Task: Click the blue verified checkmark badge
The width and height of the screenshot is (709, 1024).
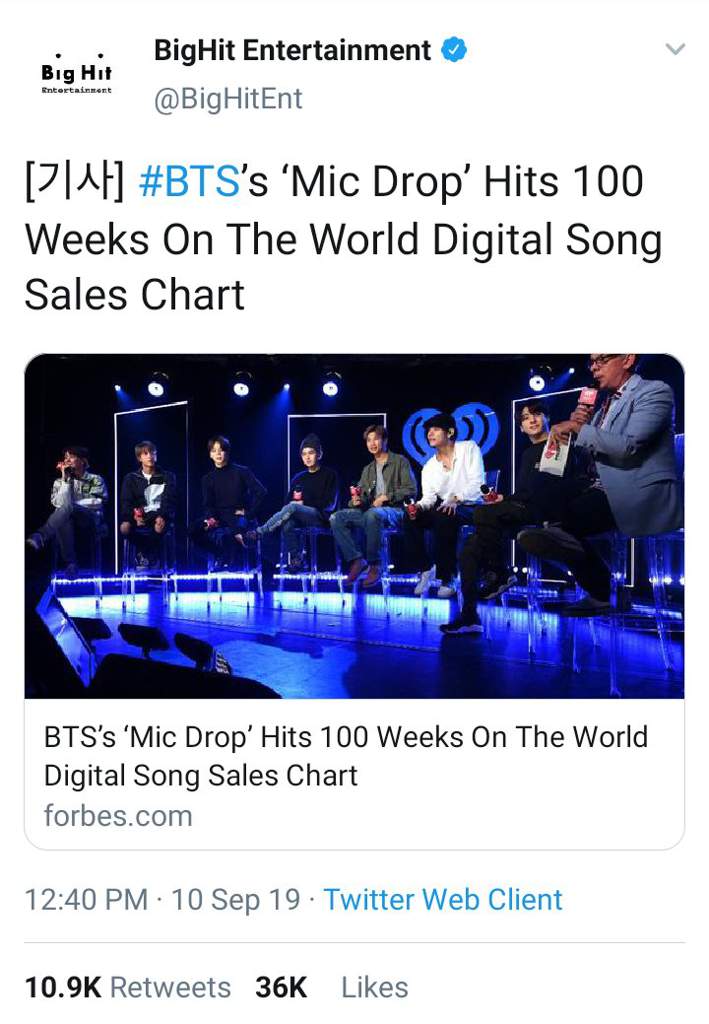Action: [454, 50]
